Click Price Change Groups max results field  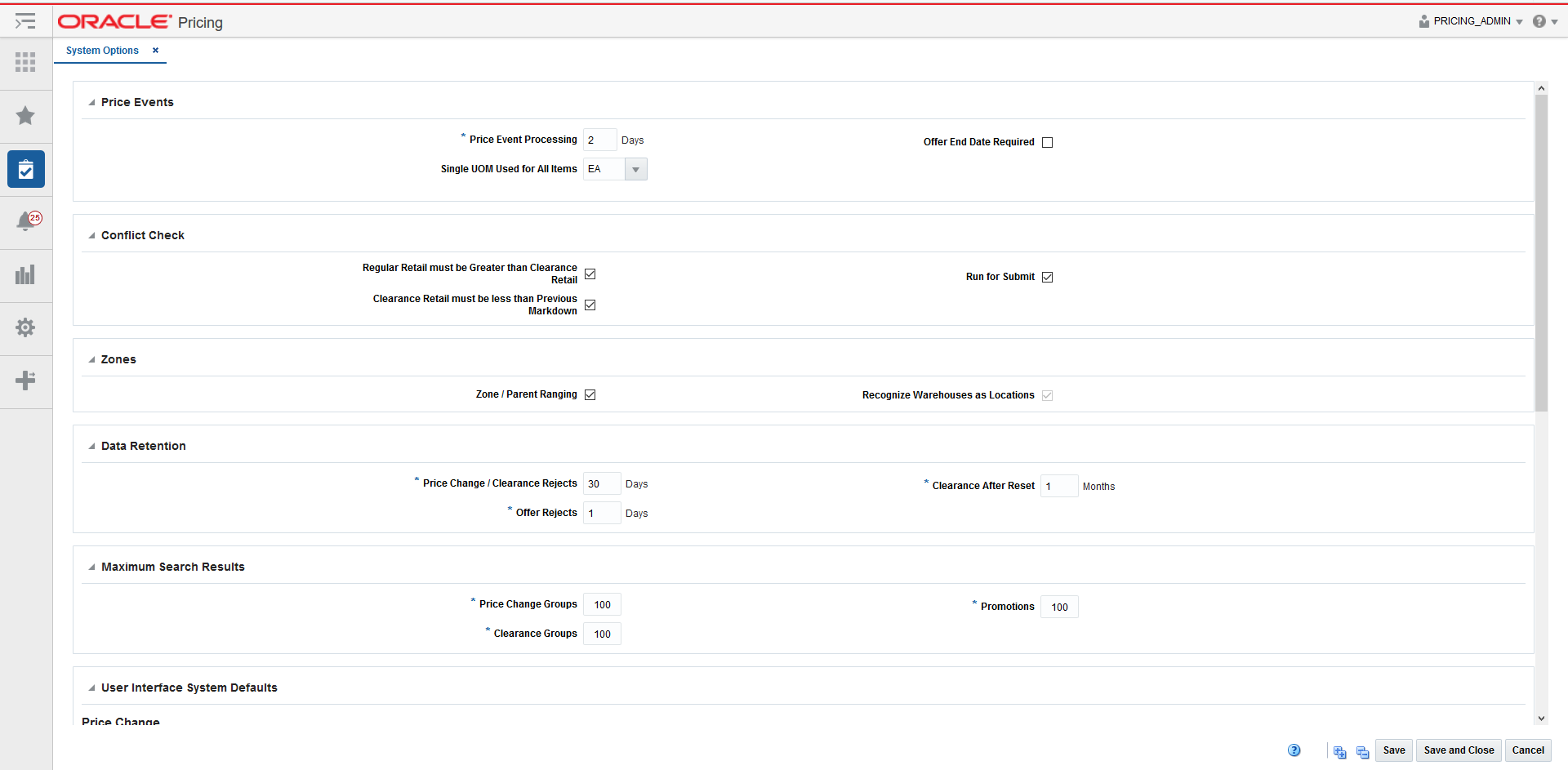(x=602, y=605)
